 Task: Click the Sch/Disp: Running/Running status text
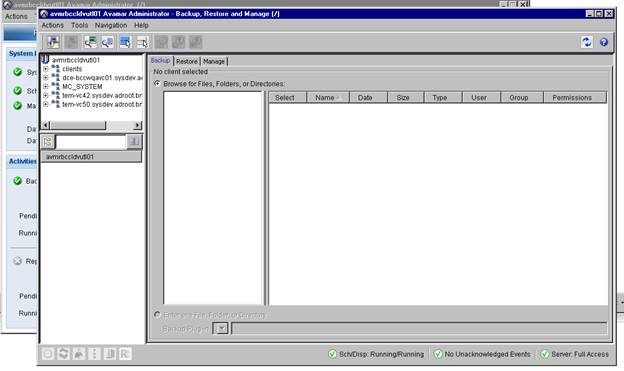point(381,354)
